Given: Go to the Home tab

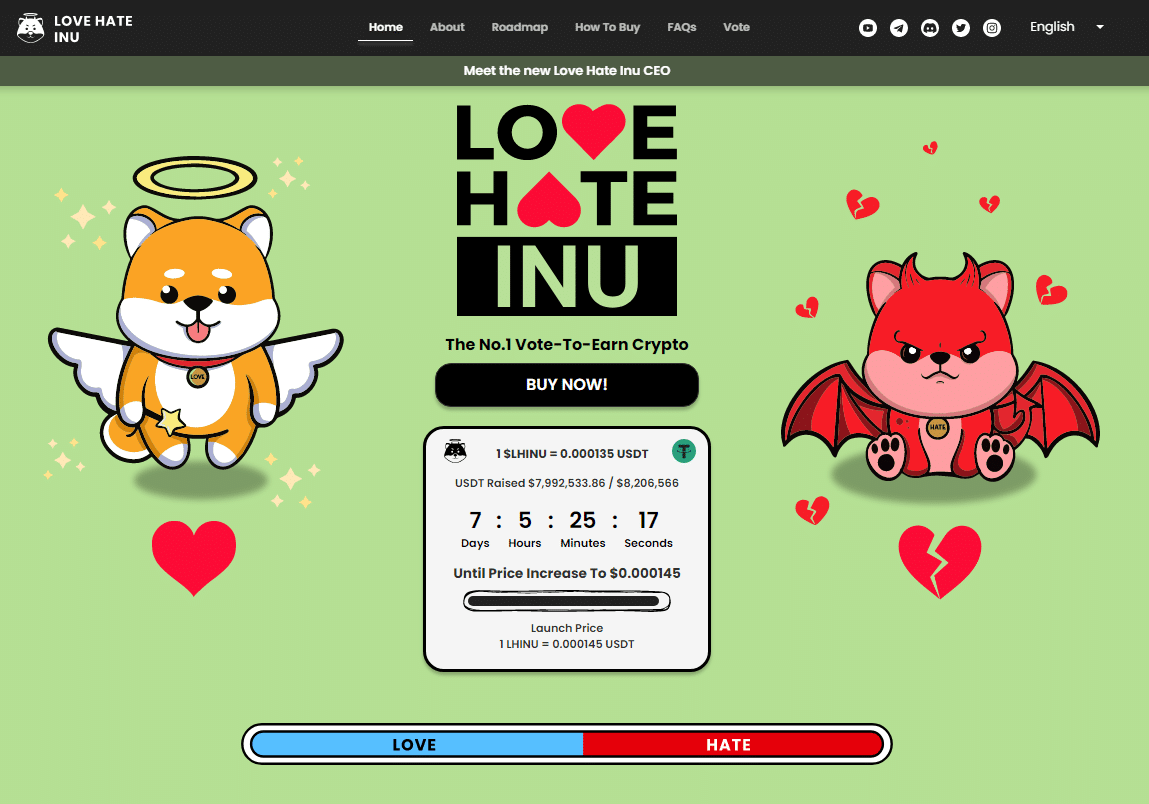Looking at the screenshot, I should (x=386, y=27).
